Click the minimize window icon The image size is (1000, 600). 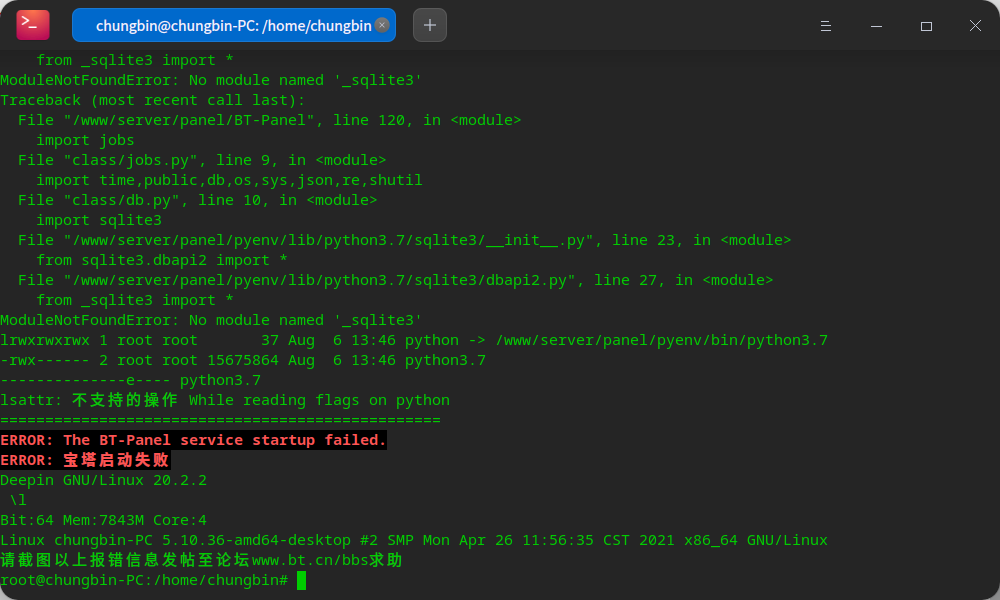[876, 26]
